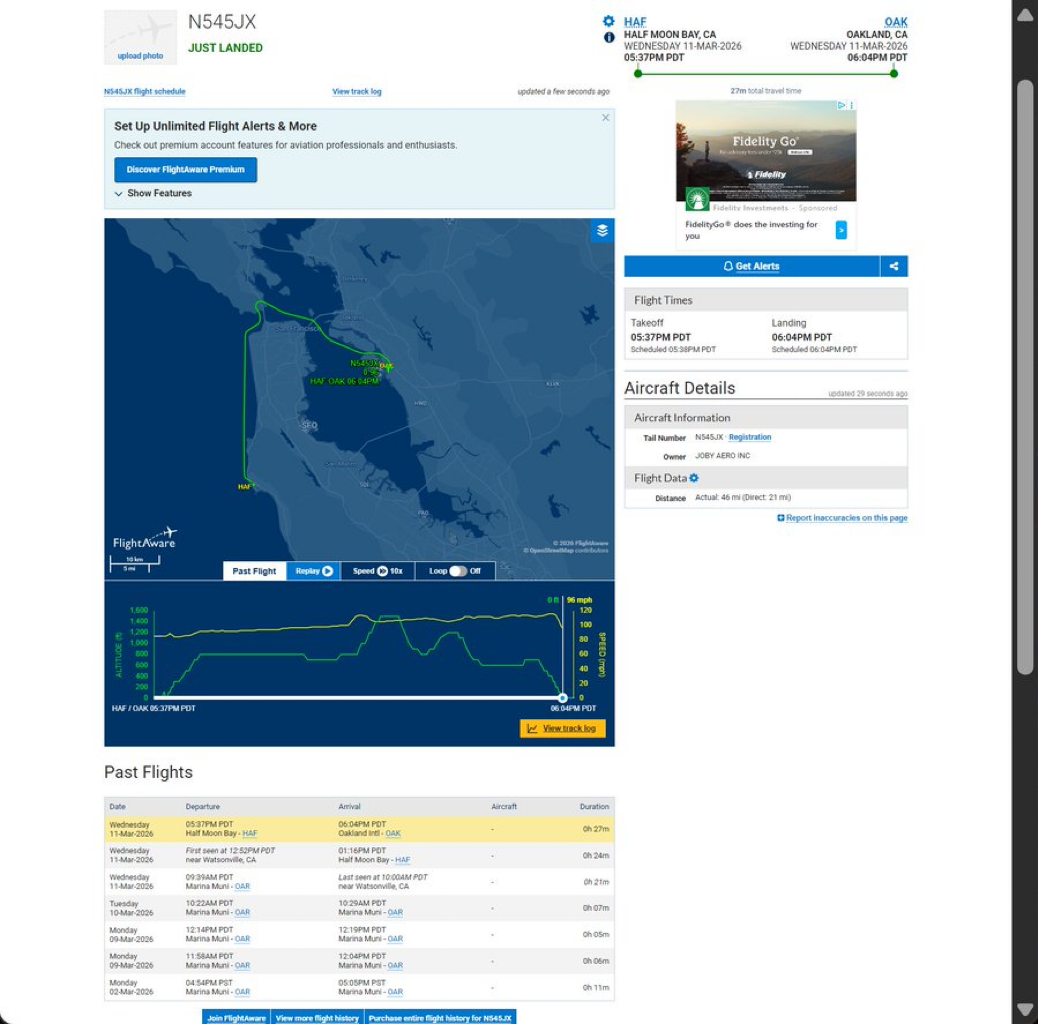1038x1024 pixels.
Task: Click the JOBY AERO INC owner text
Action: [722, 455]
